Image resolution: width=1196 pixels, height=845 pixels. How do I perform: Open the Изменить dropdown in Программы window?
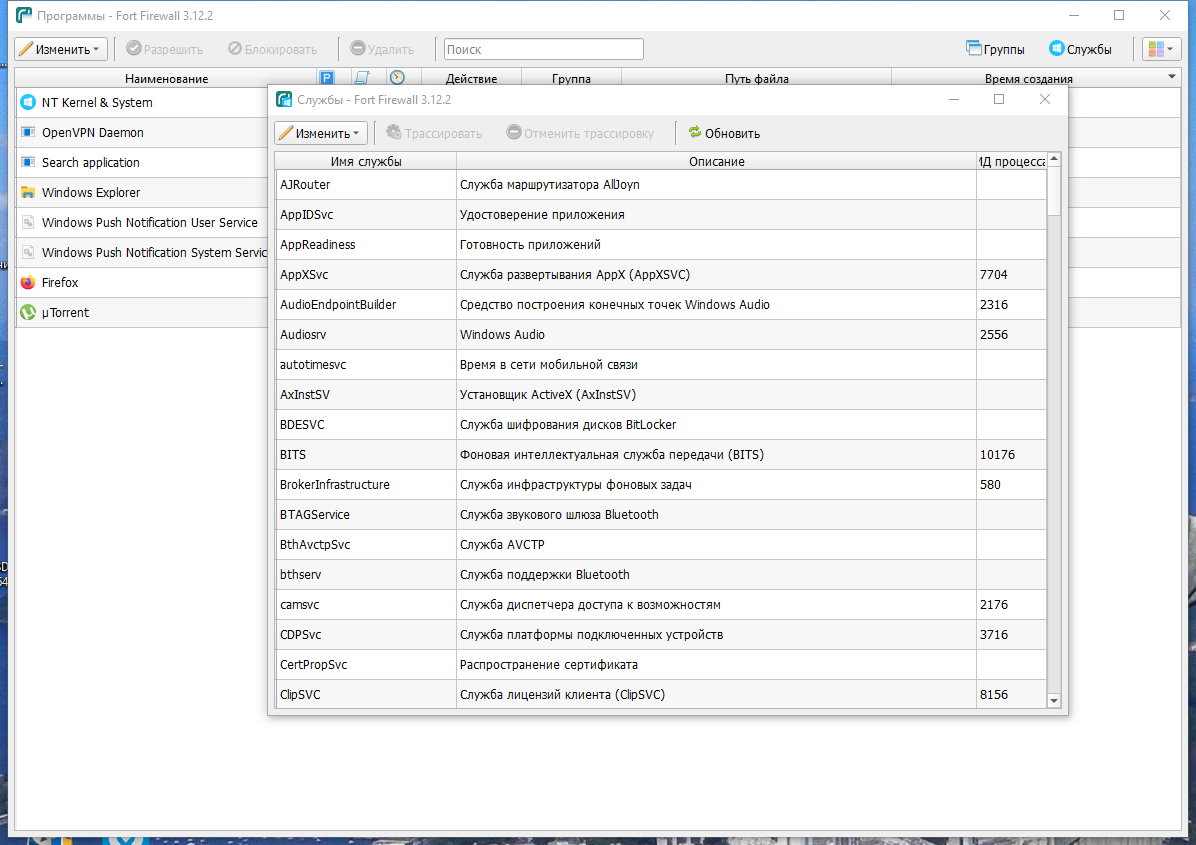pos(61,50)
